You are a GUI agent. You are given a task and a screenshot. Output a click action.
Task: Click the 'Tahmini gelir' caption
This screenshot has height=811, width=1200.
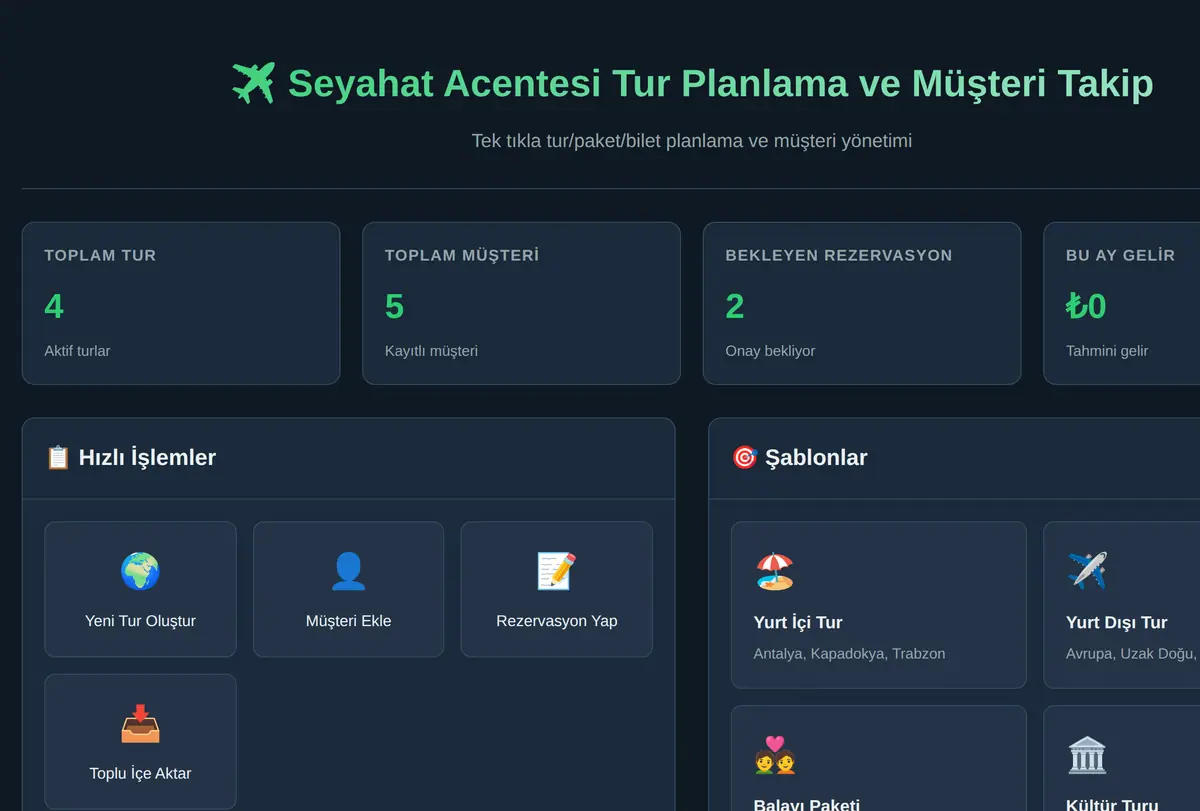point(1107,351)
